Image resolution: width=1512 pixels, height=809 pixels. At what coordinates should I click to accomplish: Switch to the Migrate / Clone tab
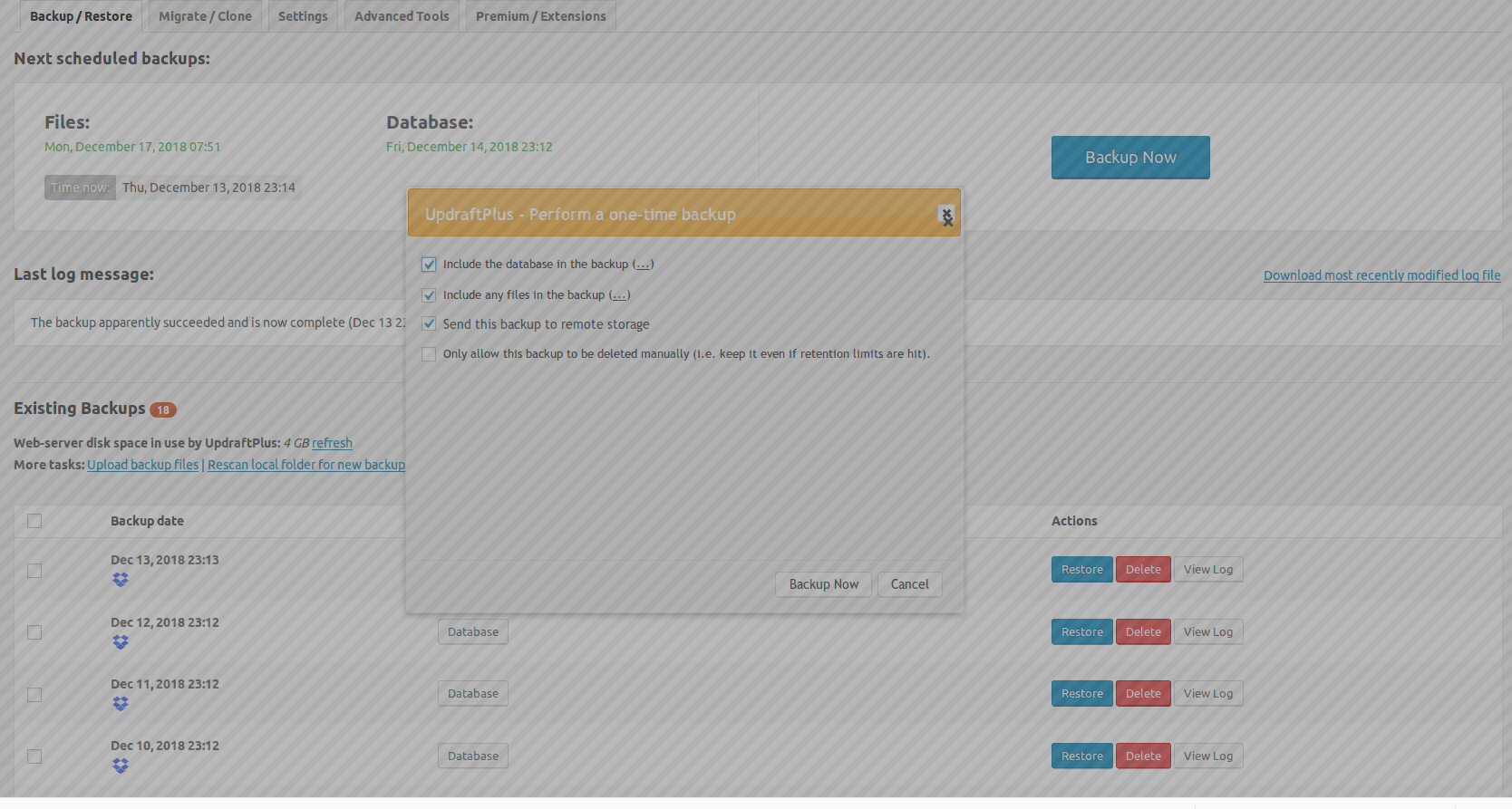click(x=205, y=16)
